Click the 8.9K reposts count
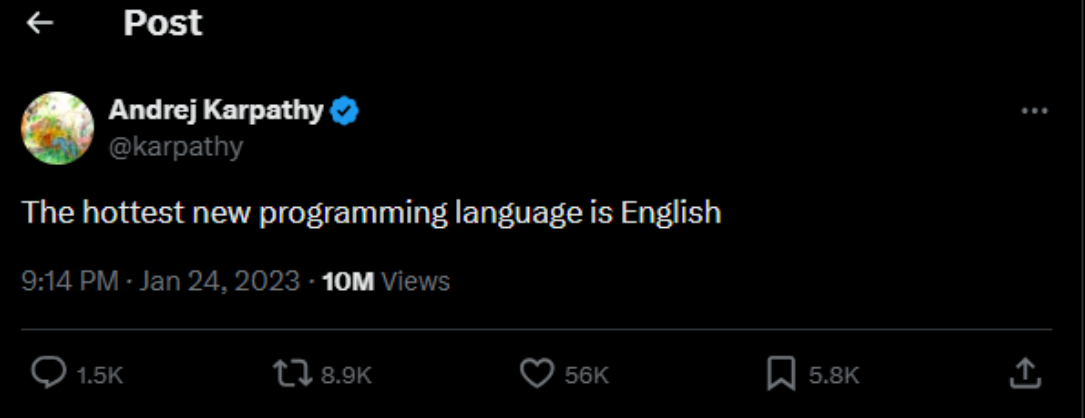 pos(346,375)
